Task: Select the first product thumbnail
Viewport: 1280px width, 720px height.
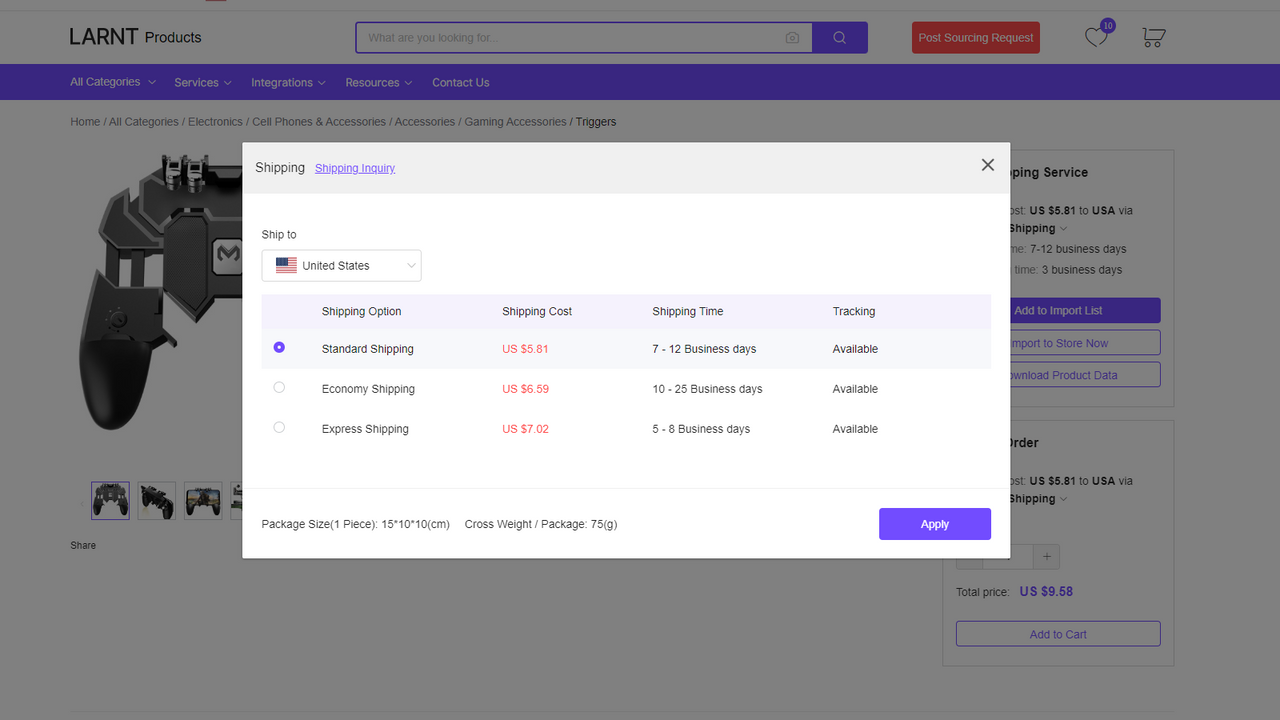Action: pos(110,500)
